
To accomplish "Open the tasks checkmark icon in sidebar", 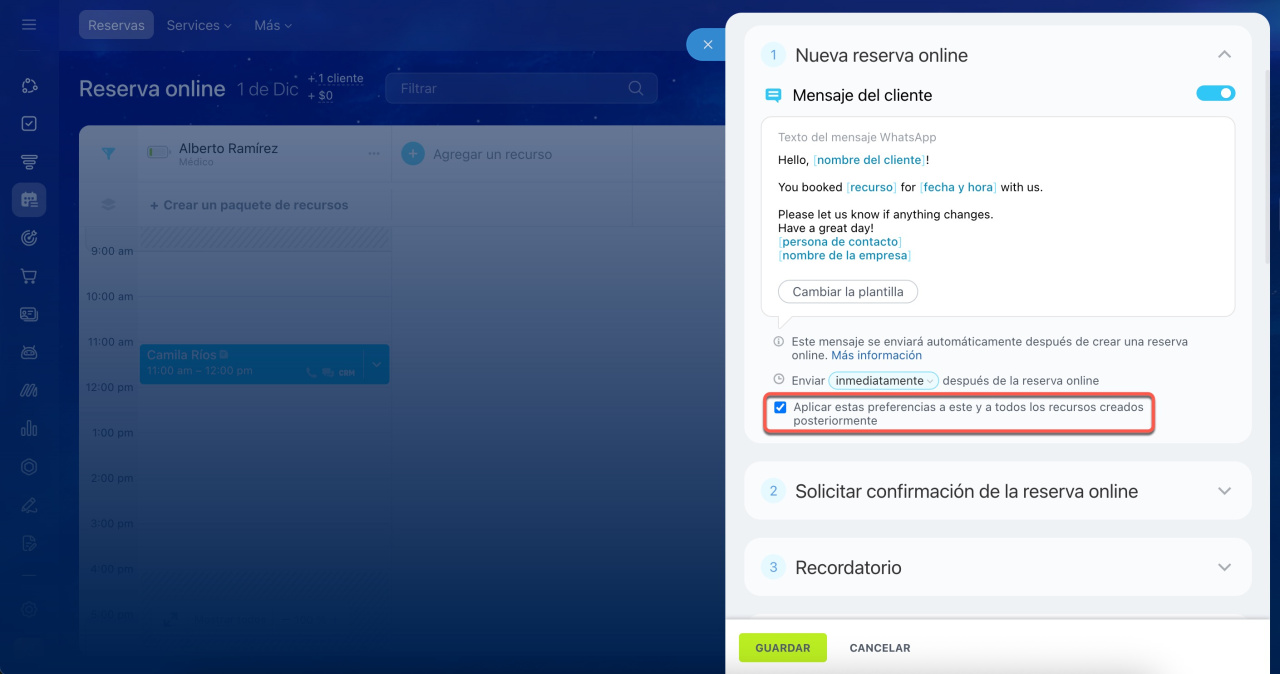I will 29,124.
